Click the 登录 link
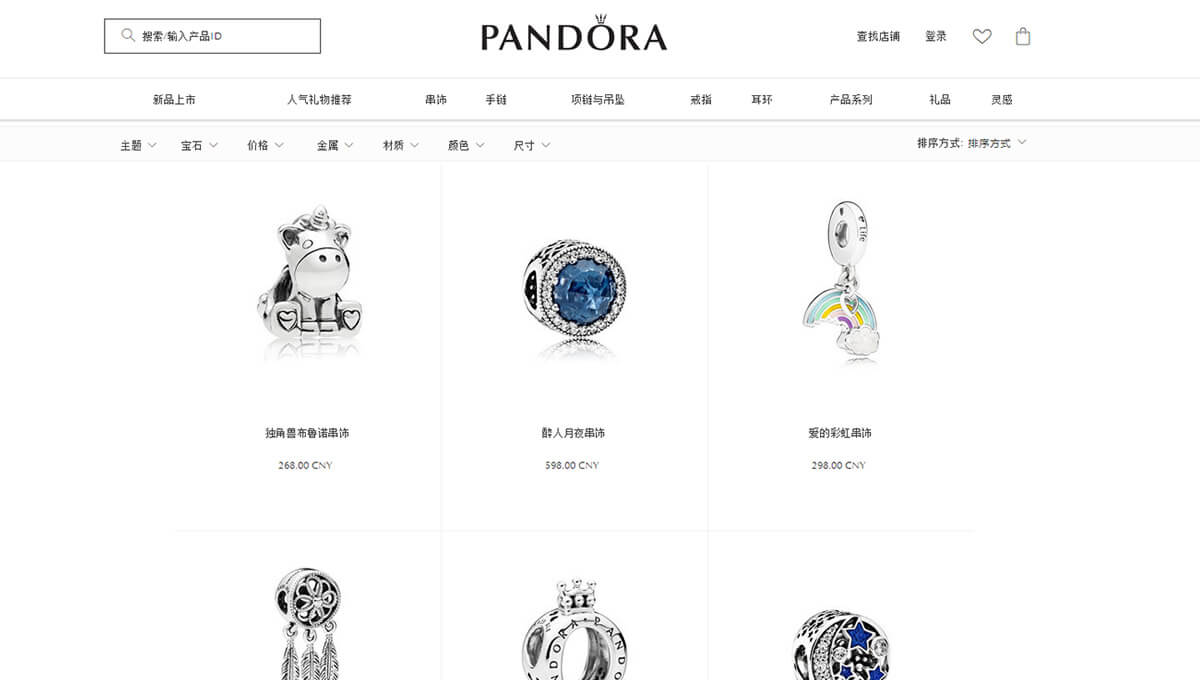 [936, 36]
